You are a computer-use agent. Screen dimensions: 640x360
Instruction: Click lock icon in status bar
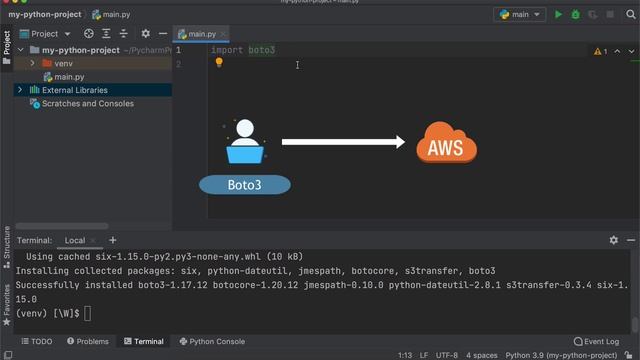pyautogui.click(x=629, y=355)
